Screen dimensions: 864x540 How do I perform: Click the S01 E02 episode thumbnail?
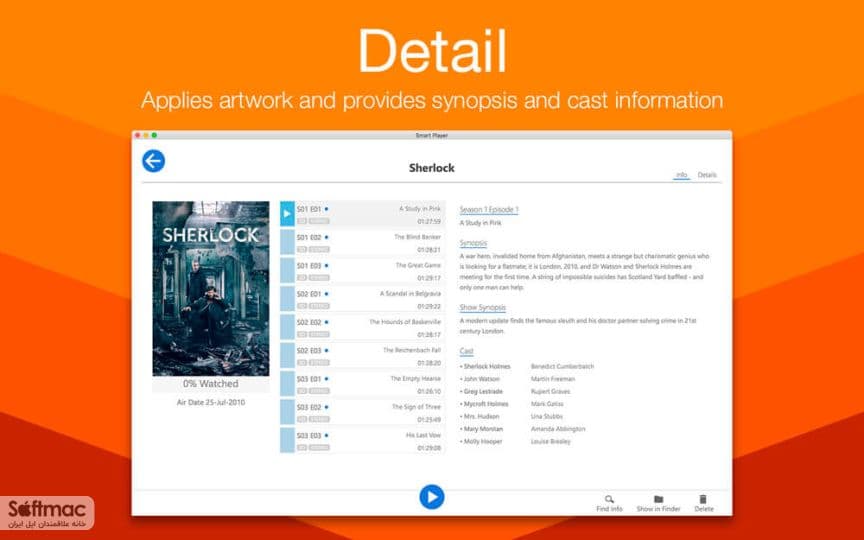[287, 242]
